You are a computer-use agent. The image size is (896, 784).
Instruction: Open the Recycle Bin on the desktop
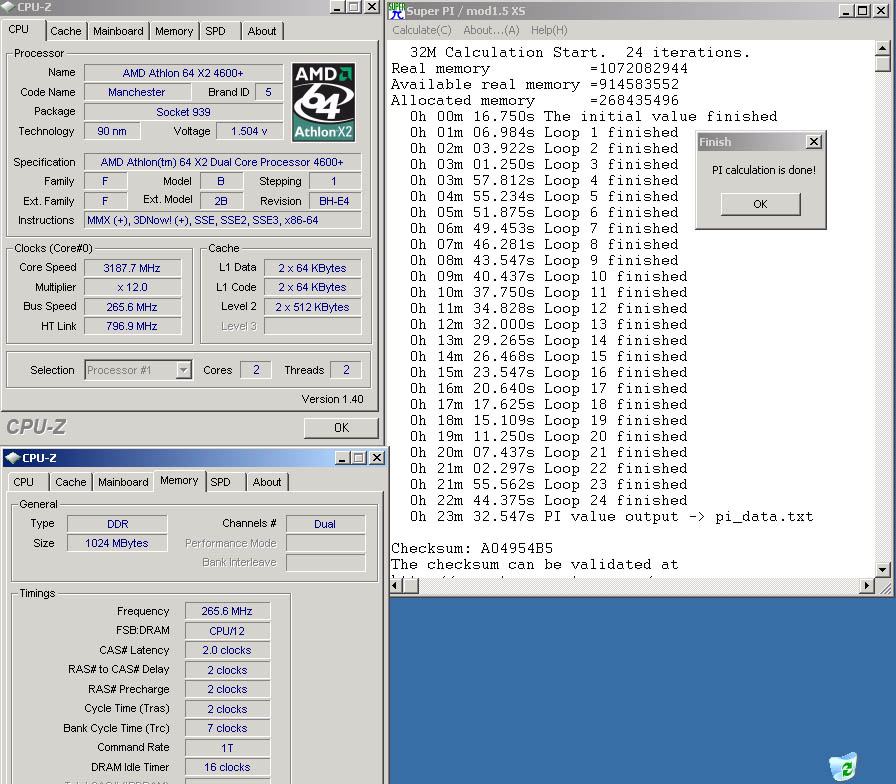[843, 767]
